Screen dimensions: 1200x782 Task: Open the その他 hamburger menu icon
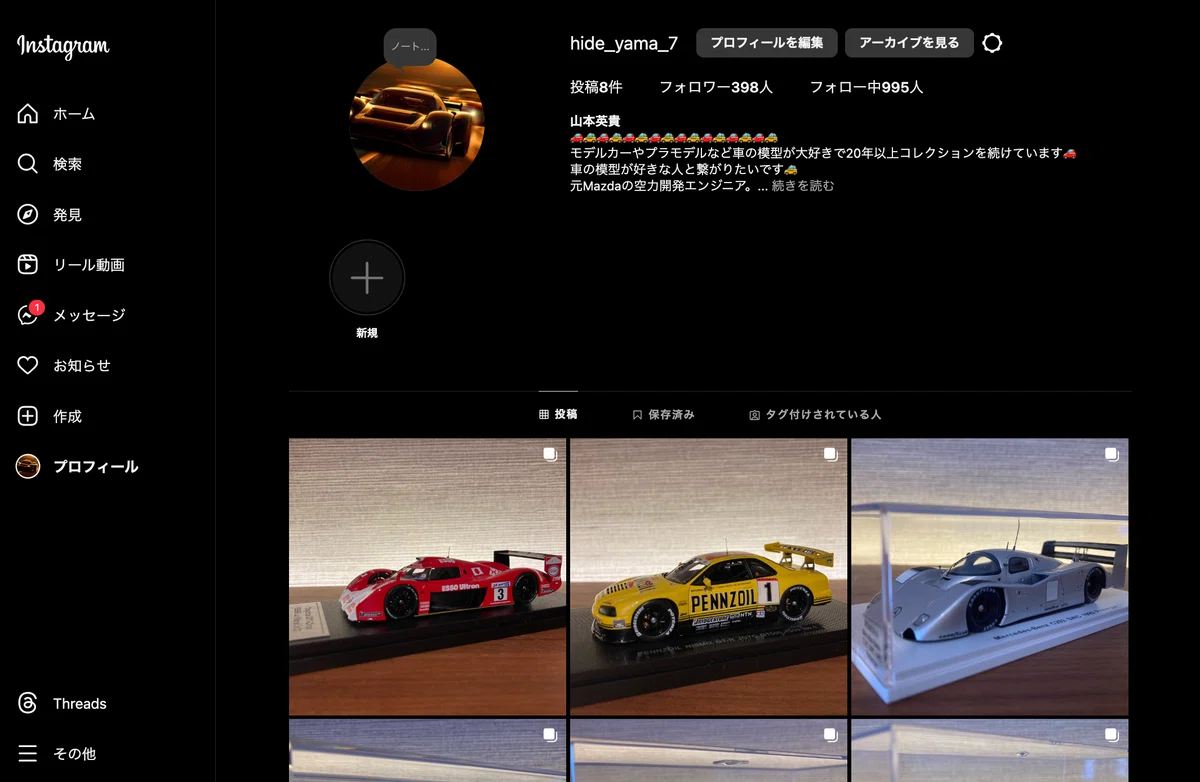28,754
